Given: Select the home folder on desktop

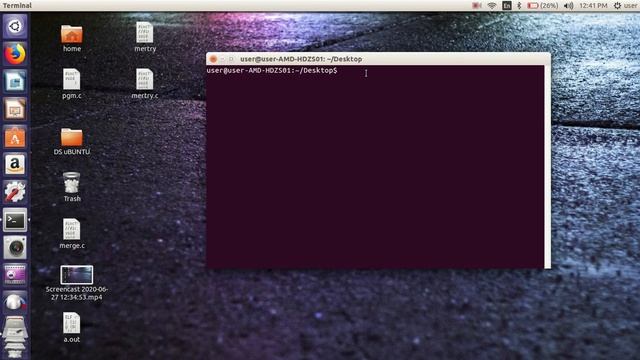Looking at the screenshot, I should (72, 38).
